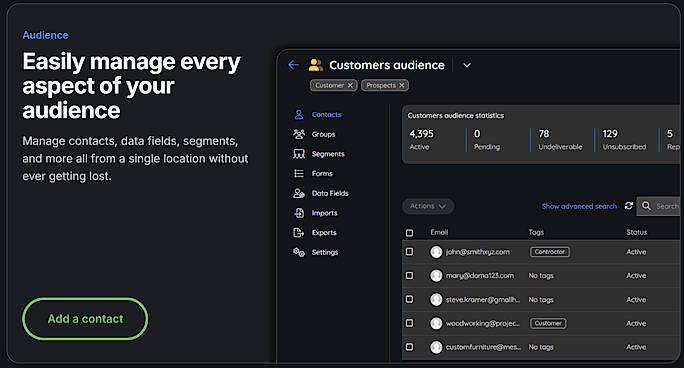The width and height of the screenshot is (684, 368).
Task: Toggle the select-all checkbox in table header
Action: tap(409, 233)
